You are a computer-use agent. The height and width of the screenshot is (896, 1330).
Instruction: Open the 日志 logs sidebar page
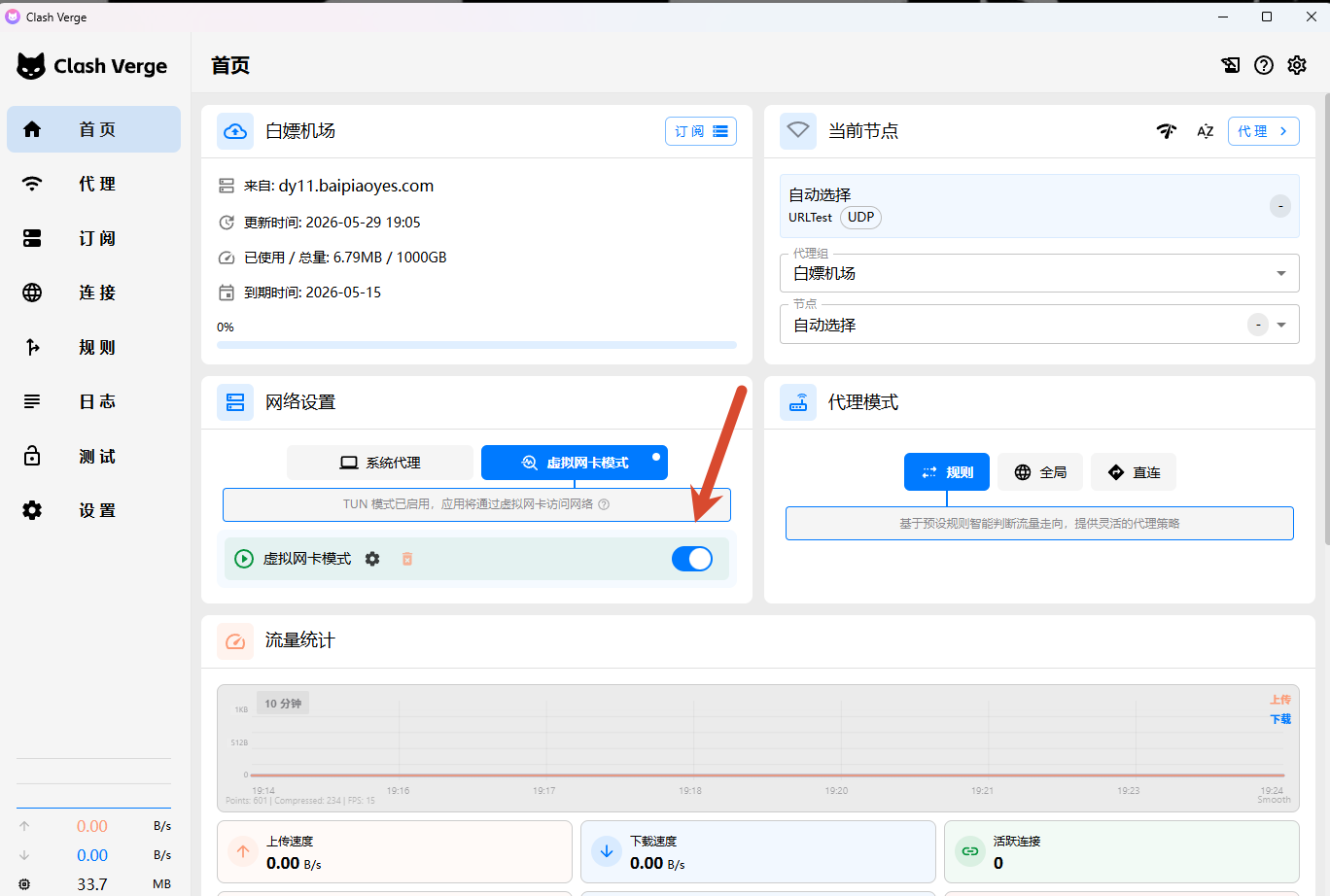point(93,401)
